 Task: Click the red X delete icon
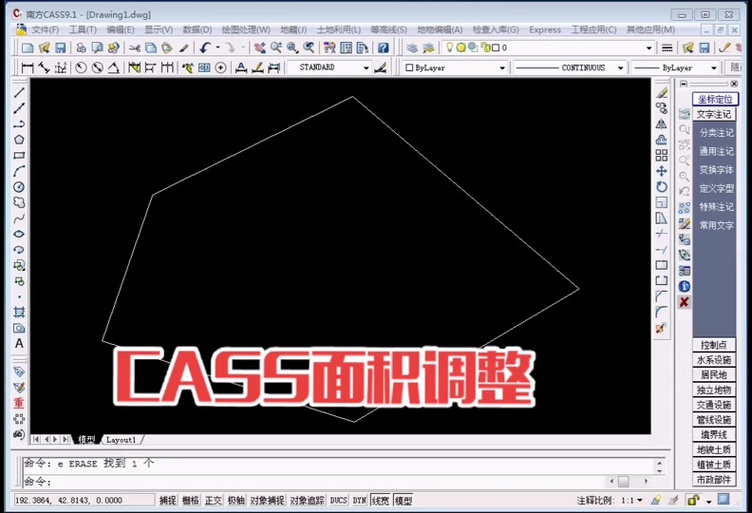click(684, 302)
